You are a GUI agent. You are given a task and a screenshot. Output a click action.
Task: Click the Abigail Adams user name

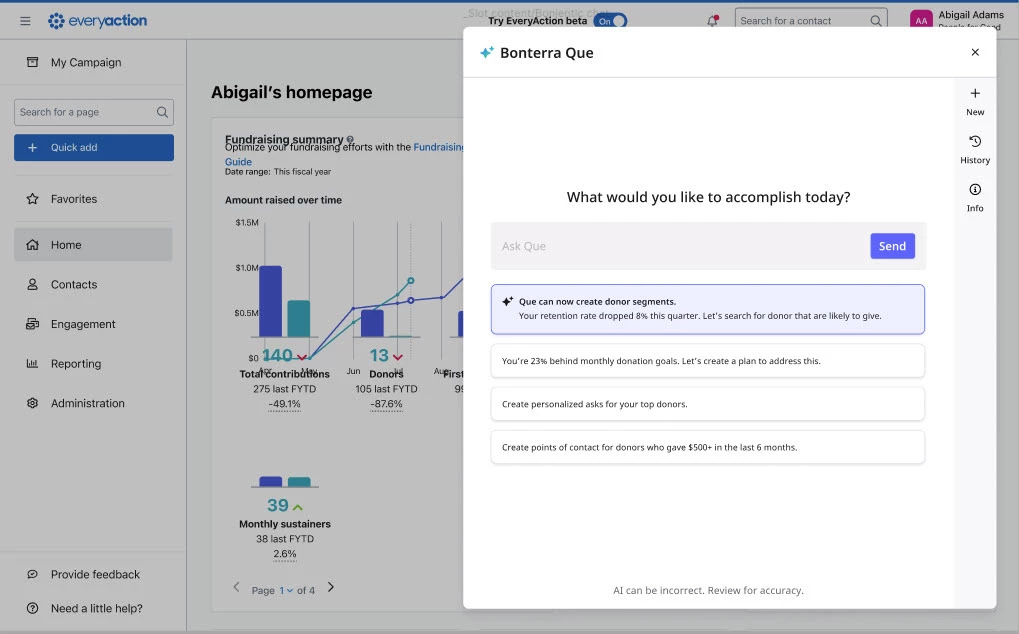tap(970, 14)
